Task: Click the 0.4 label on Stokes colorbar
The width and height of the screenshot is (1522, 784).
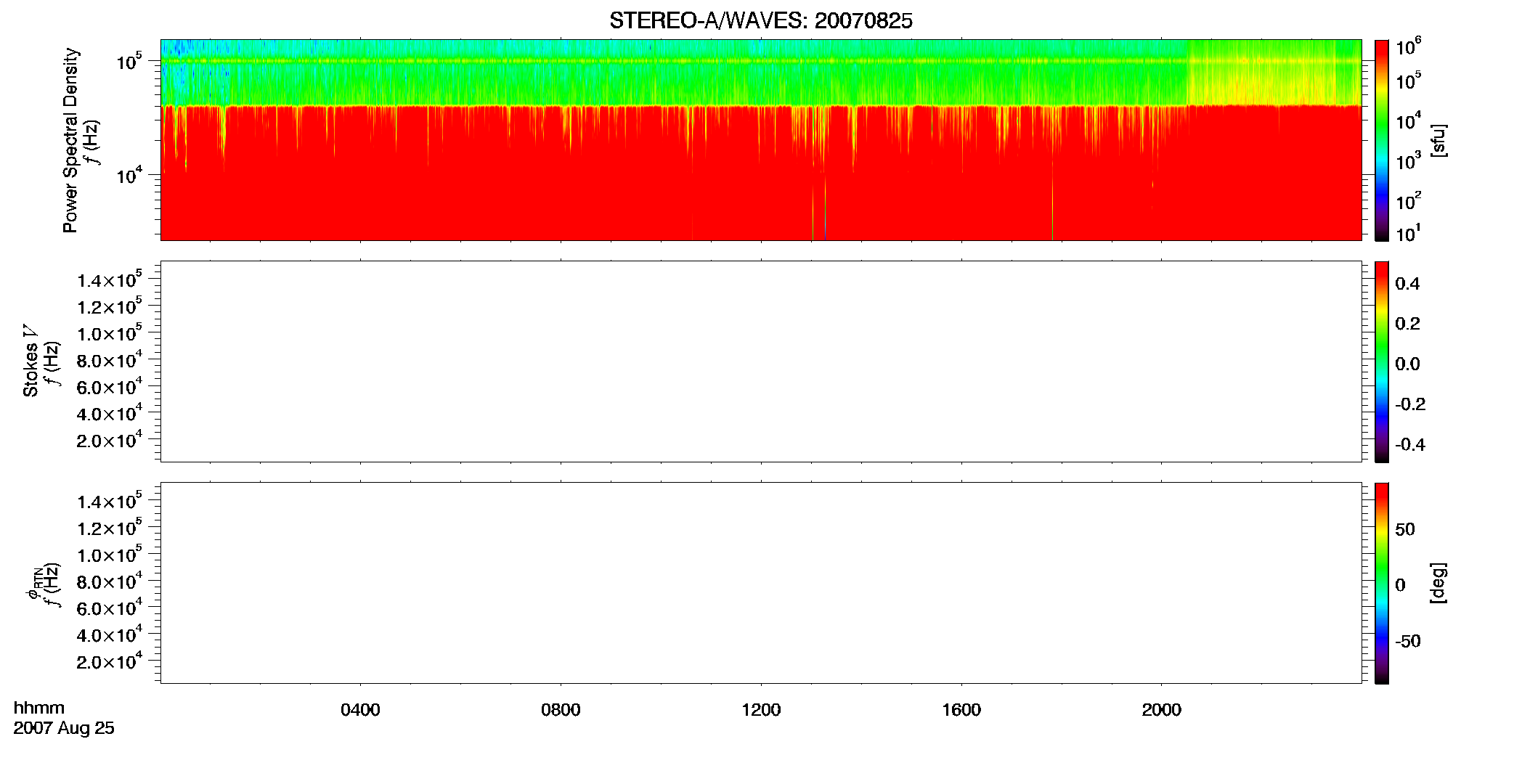Action: (1407, 284)
